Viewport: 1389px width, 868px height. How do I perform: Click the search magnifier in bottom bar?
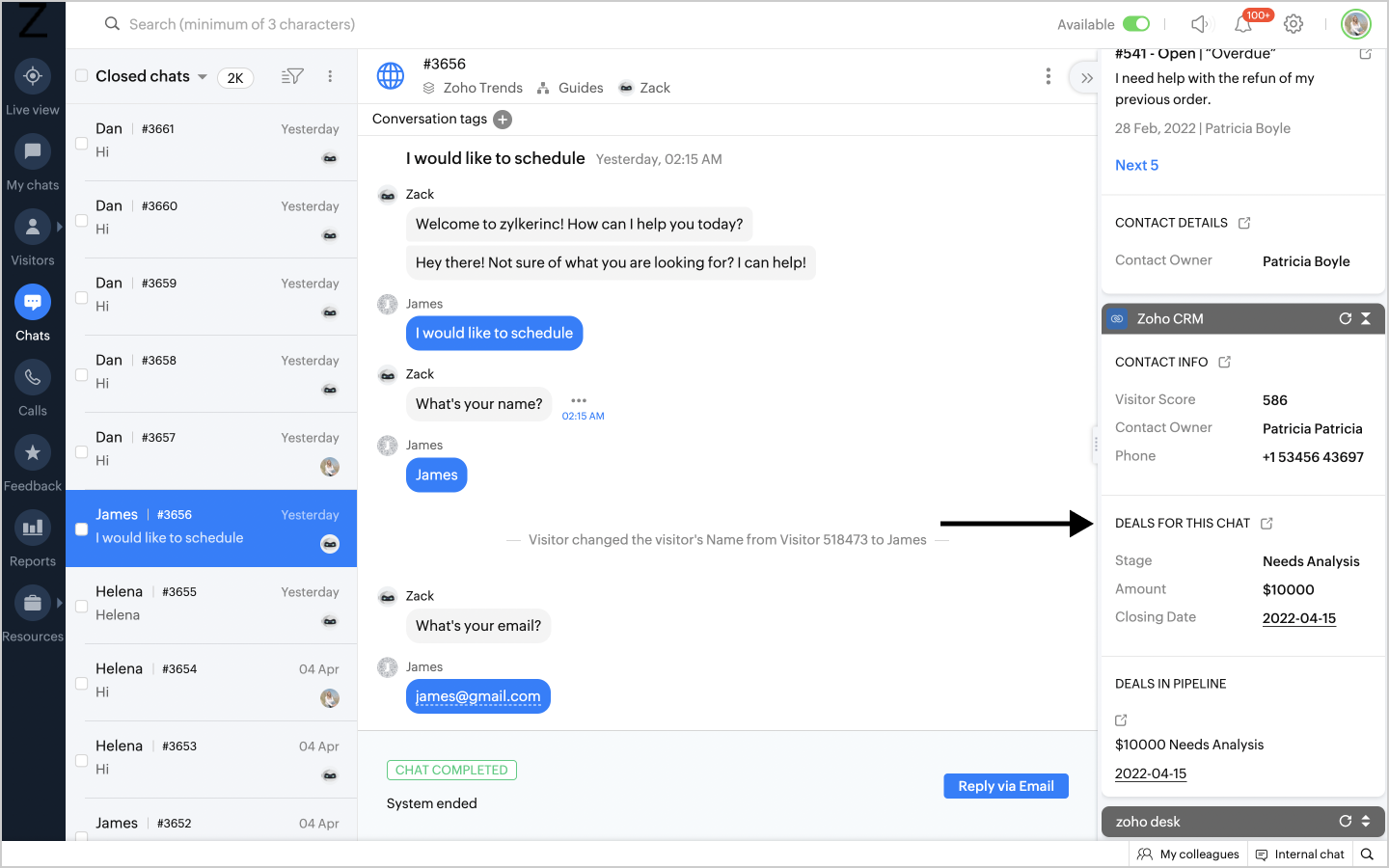pyautogui.click(x=1367, y=854)
